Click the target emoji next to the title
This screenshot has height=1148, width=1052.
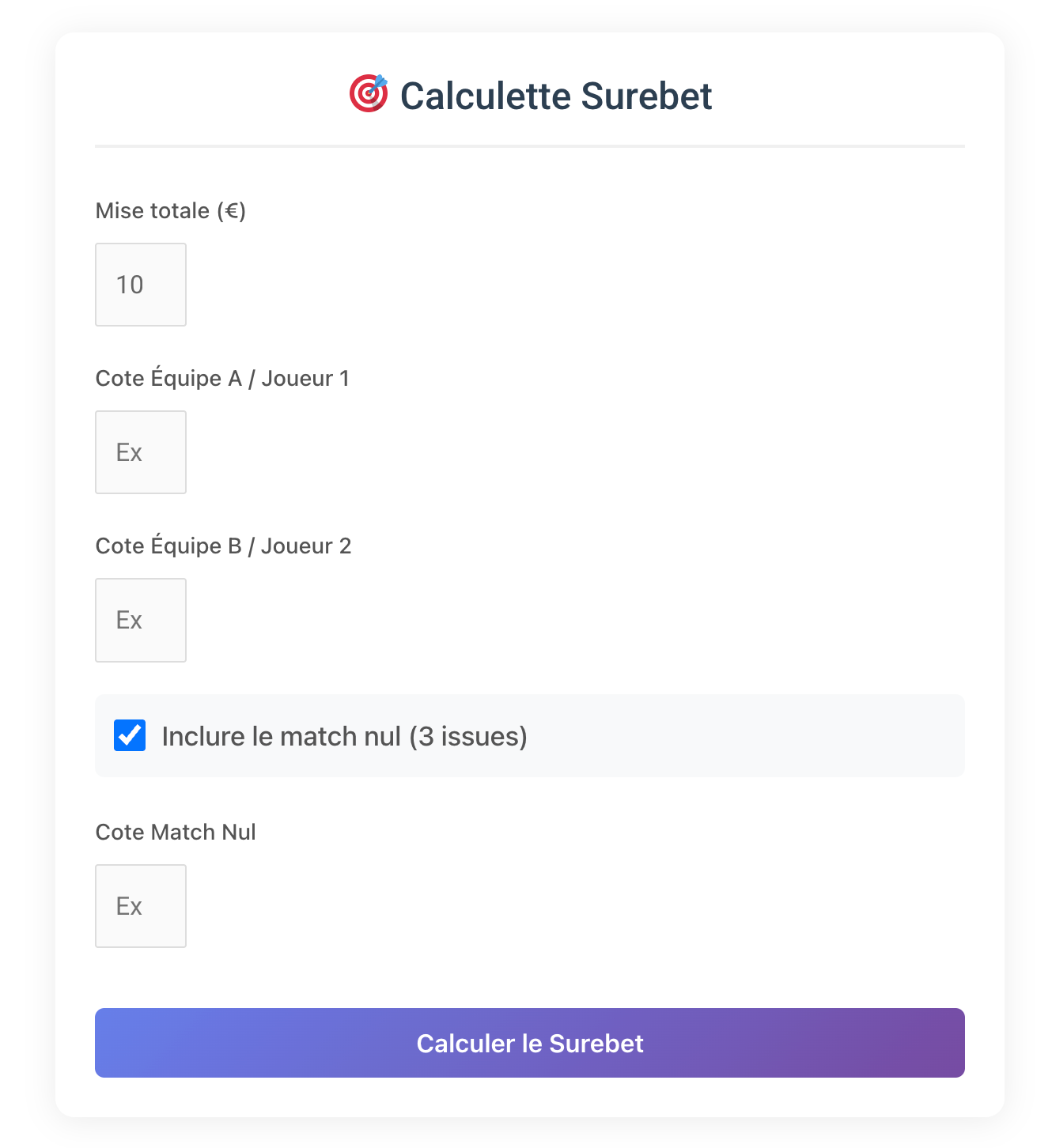point(369,94)
